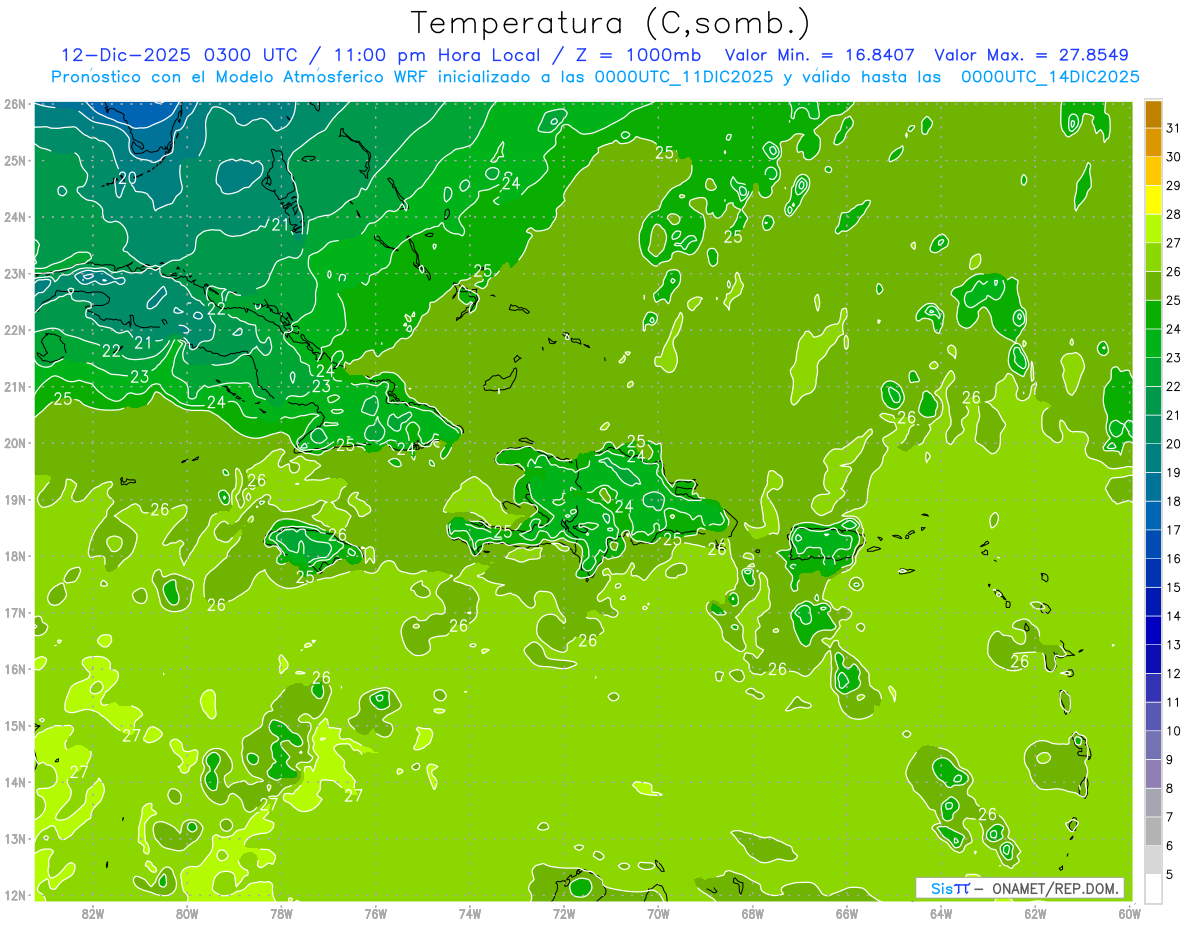This screenshot has height=927, width=1200.
Task: Click the '80W' longitude axis label
Action: pyautogui.click(x=187, y=913)
